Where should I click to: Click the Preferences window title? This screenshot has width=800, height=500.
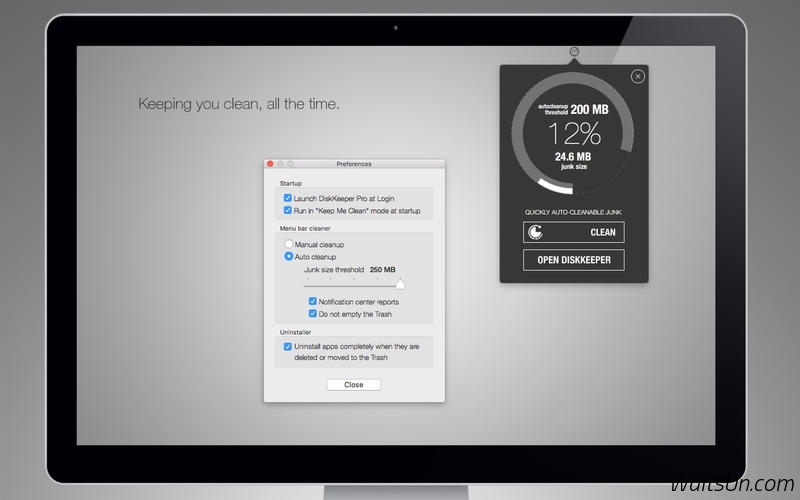coord(354,164)
